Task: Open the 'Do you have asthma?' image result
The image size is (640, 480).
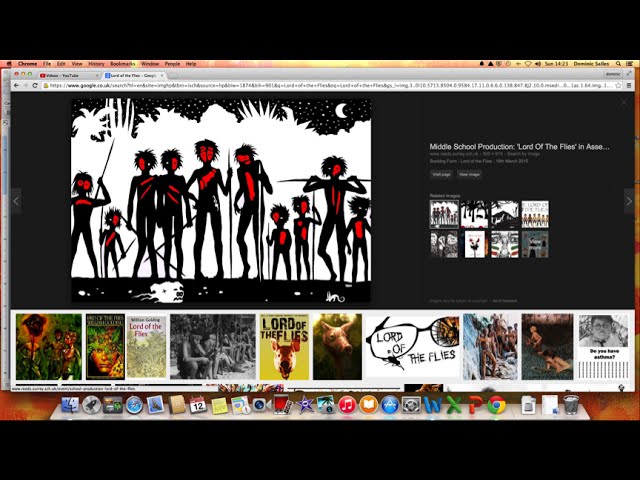Action: coord(603,347)
